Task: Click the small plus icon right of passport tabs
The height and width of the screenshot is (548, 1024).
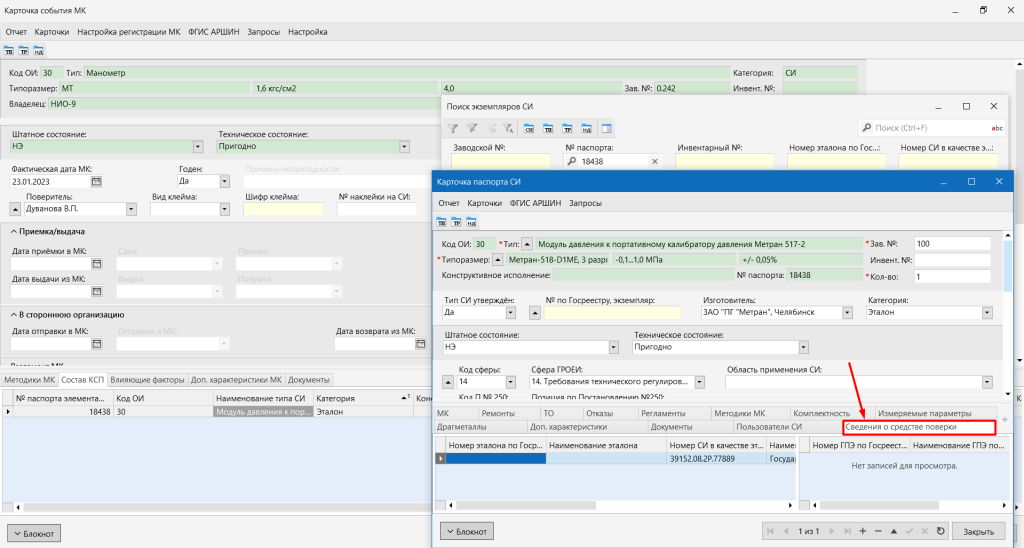Action: [1004, 419]
